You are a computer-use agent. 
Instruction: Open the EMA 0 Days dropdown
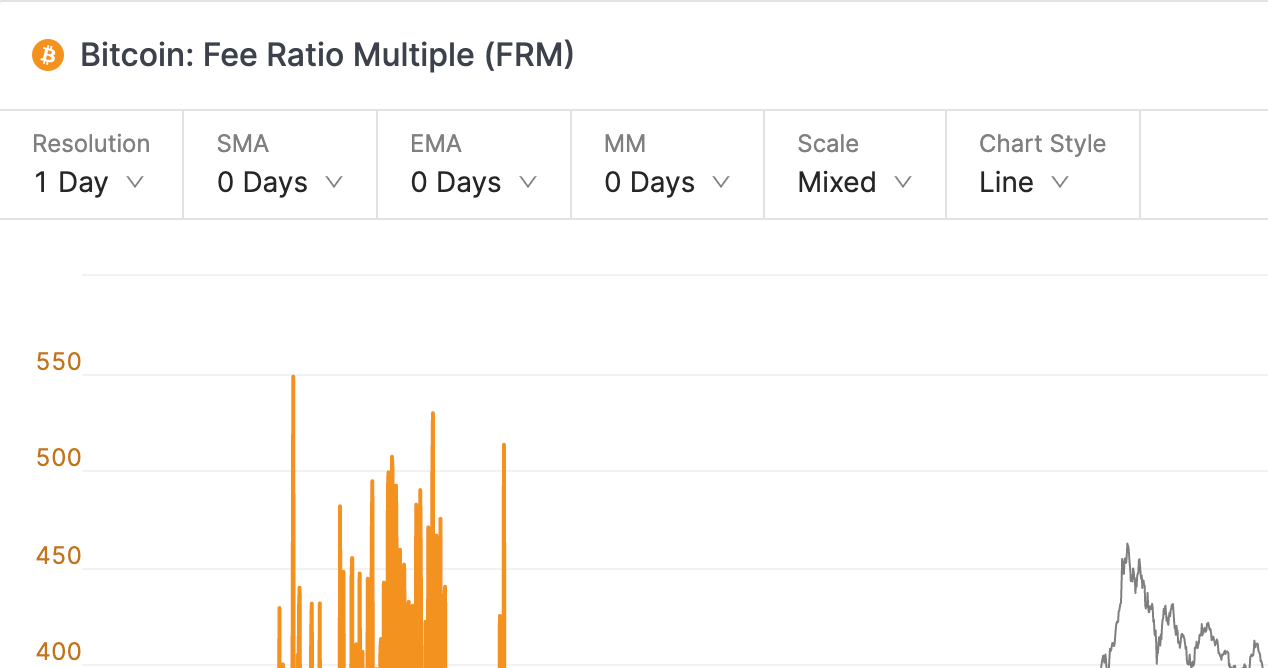coord(474,164)
